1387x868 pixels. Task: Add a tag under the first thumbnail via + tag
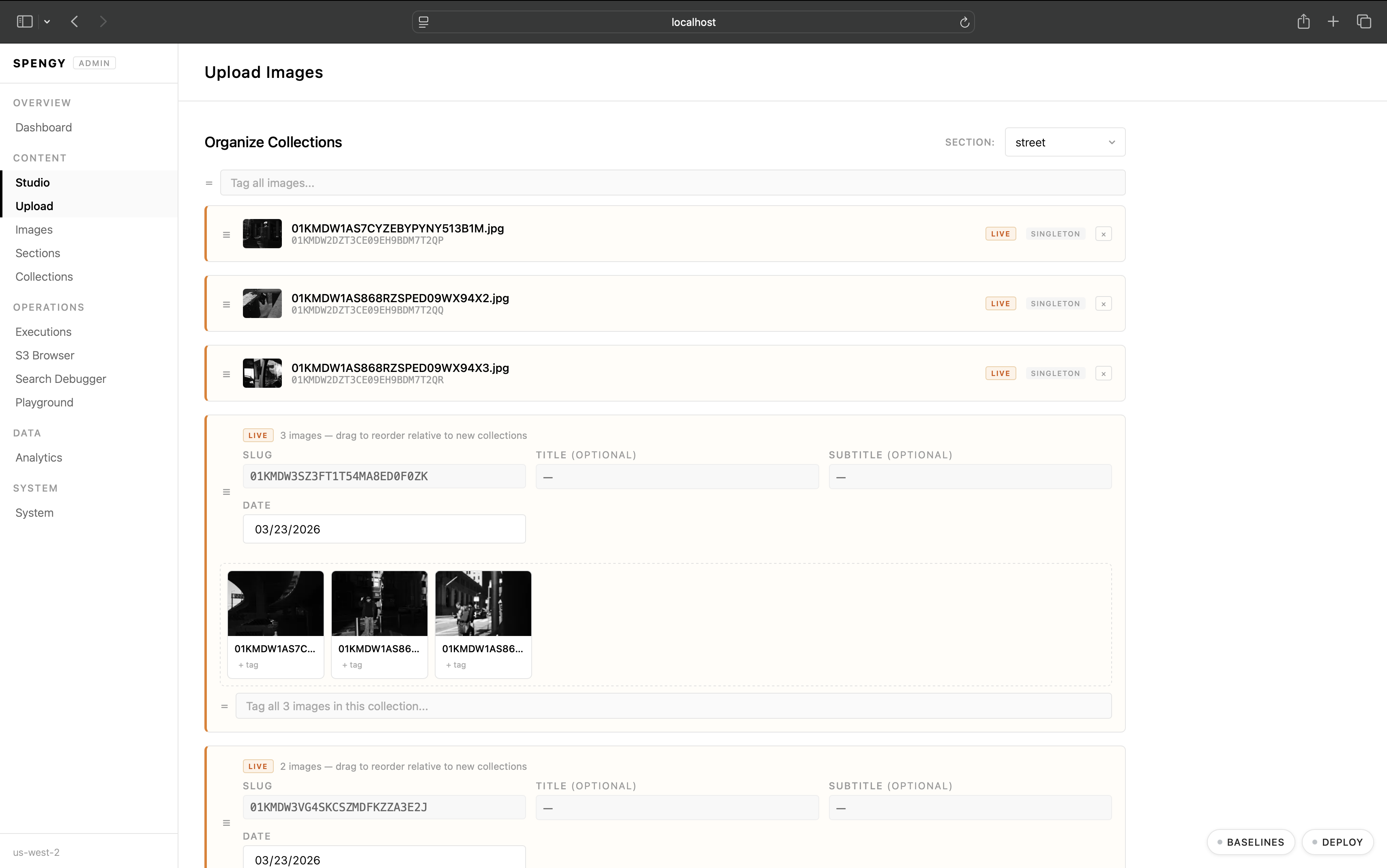tap(248, 664)
